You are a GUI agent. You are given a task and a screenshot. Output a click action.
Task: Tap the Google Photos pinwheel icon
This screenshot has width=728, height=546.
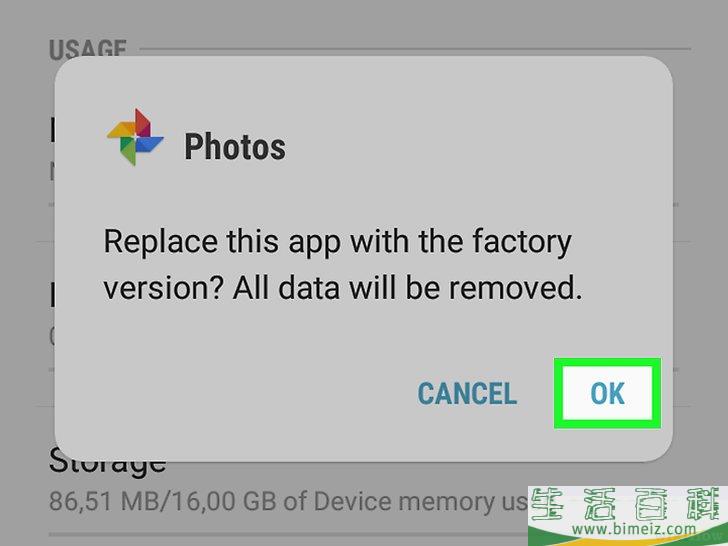(135, 136)
